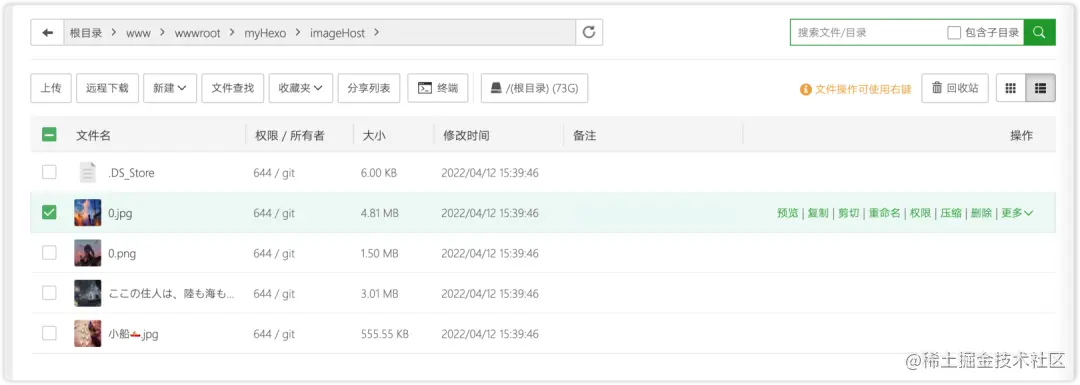Expand the 更多 menu for 0.jpg
1080x385 pixels.
point(1017,213)
